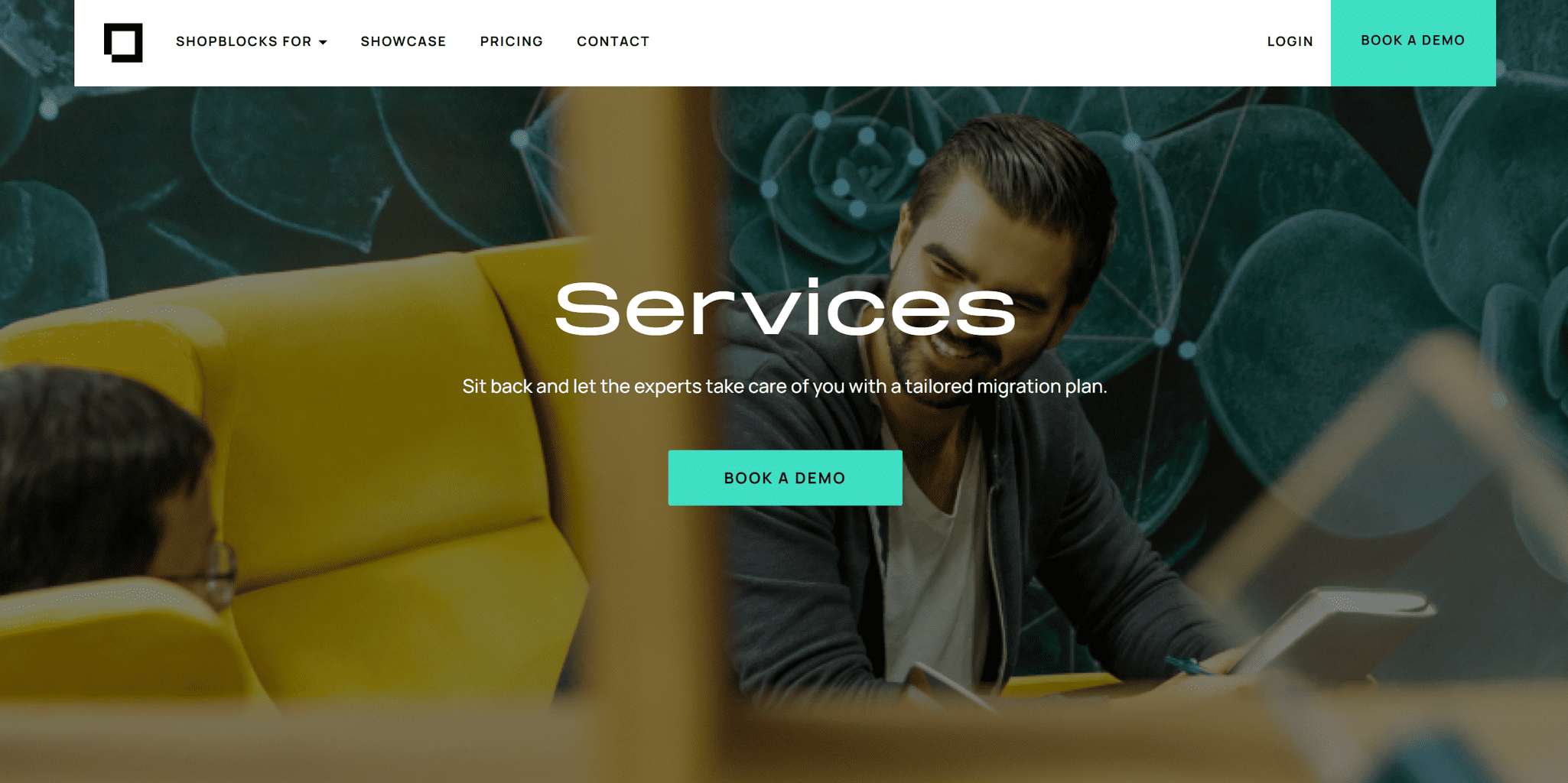Go to the Showcase page
The height and width of the screenshot is (783, 1568).
pos(403,41)
